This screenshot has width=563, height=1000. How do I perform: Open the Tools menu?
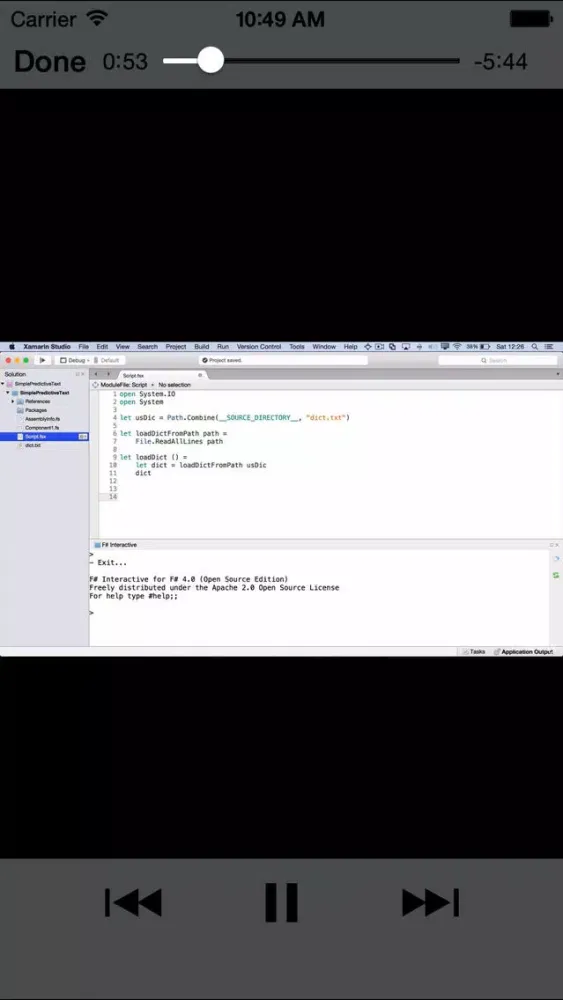[296, 346]
